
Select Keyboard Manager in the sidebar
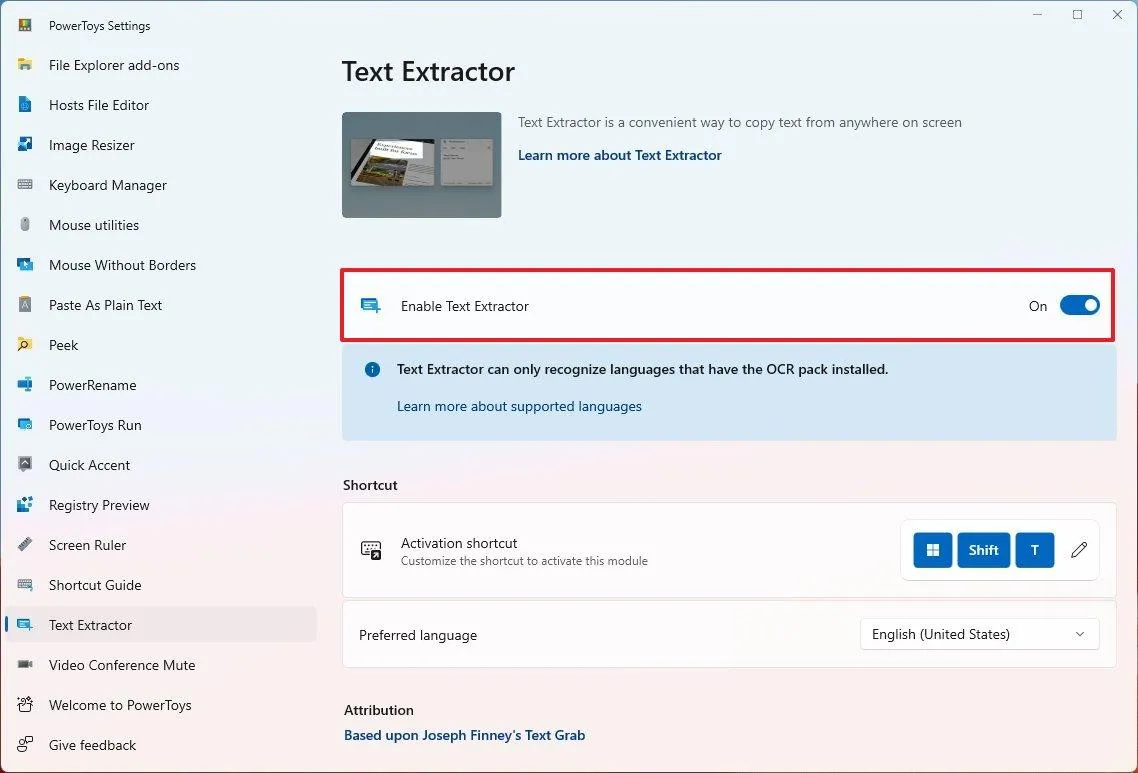[107, 185]
